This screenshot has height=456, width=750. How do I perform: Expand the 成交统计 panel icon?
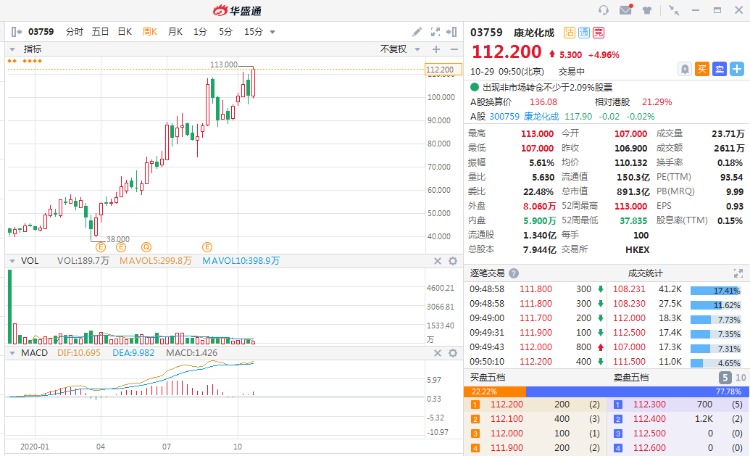point(738,273)
